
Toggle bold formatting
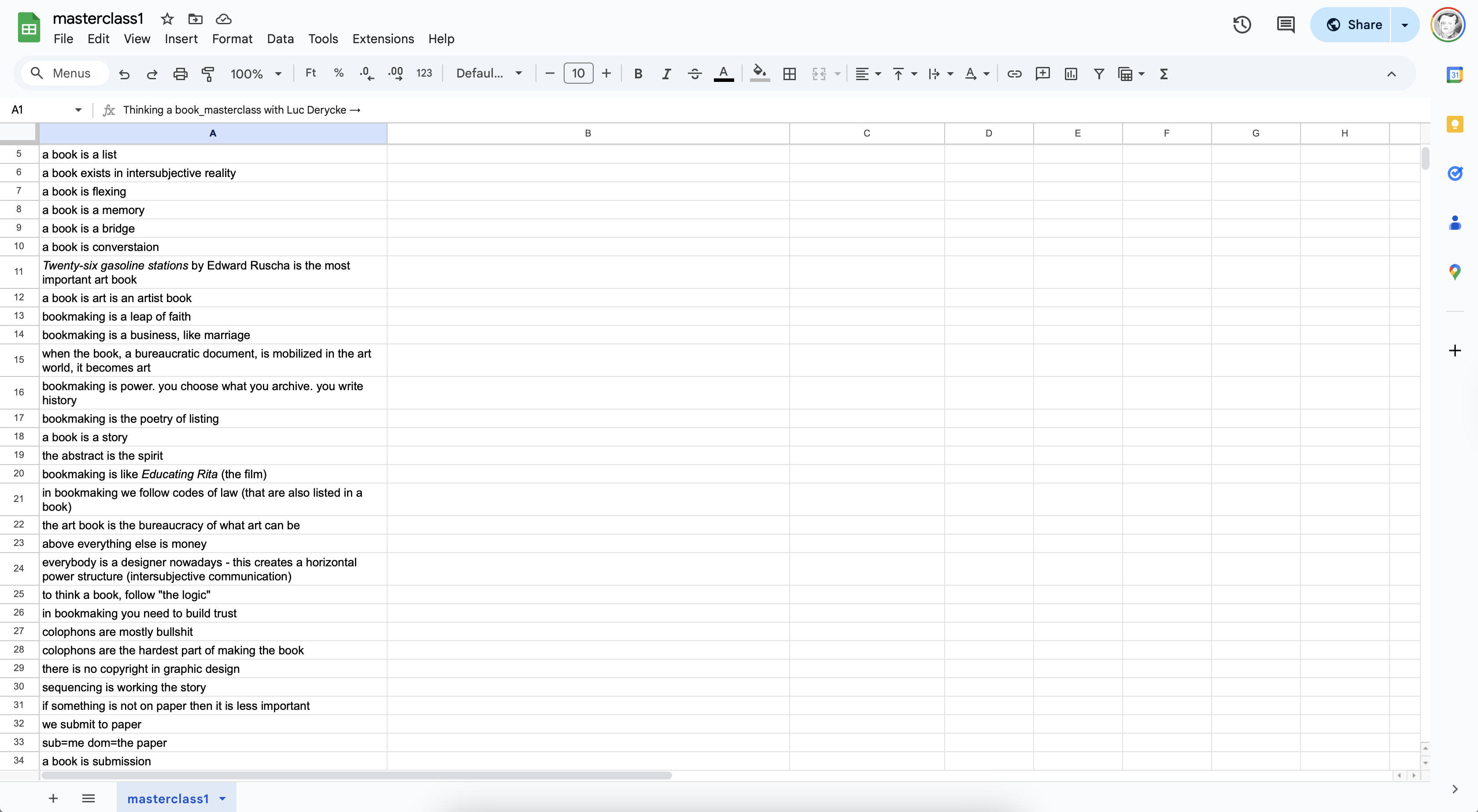pos(638,74)
